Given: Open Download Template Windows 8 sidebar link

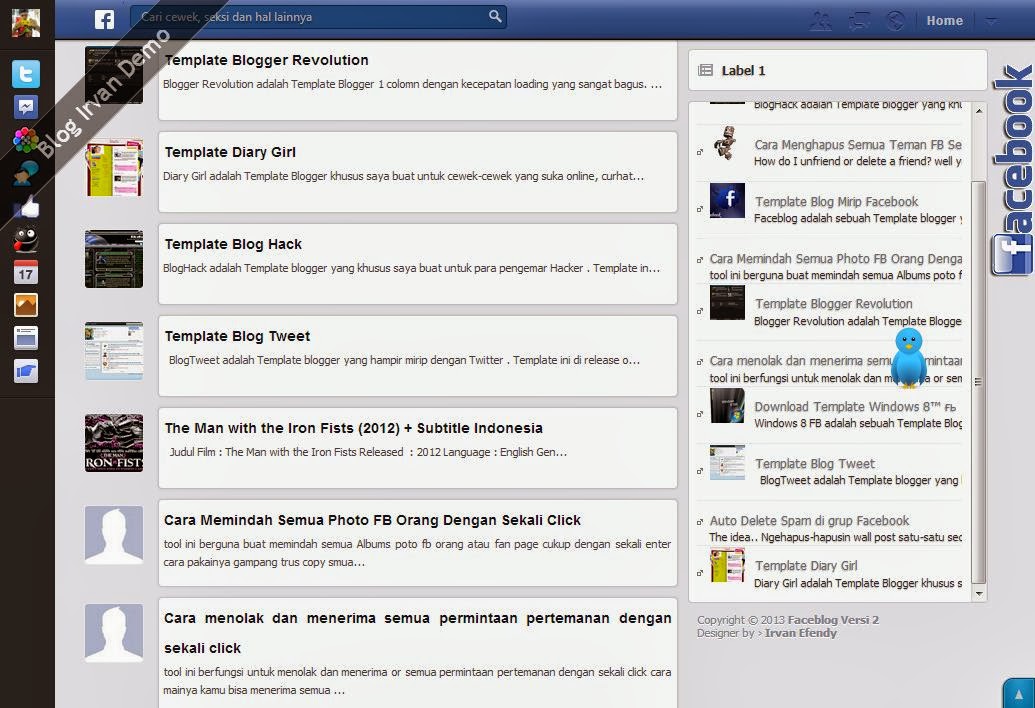Looking at the screenshot, I should [855, 406].
